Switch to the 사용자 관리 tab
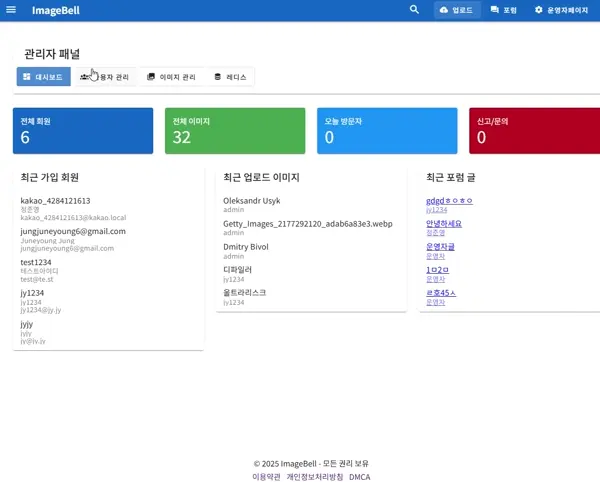Viewport: 600px width, 482px height. click(105, 77)
